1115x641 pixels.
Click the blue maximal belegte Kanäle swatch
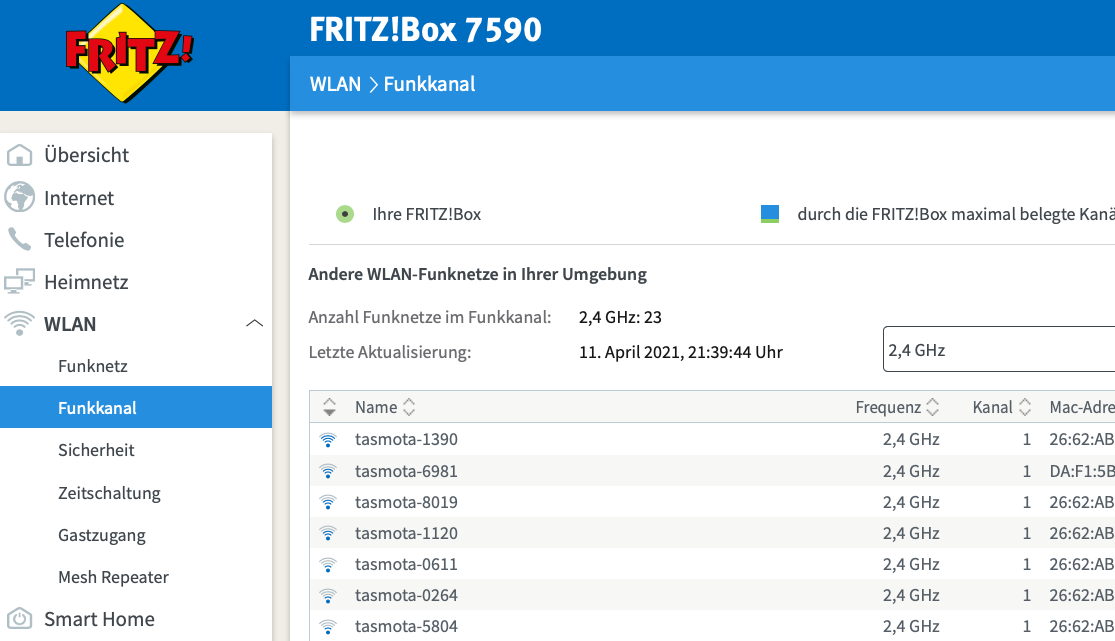pos(770,214)
